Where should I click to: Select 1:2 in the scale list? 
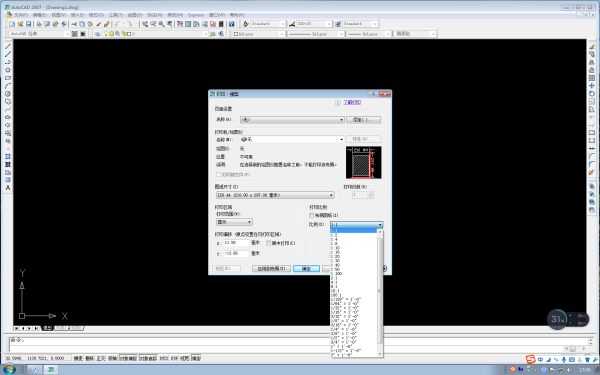(x=354, y=235)
